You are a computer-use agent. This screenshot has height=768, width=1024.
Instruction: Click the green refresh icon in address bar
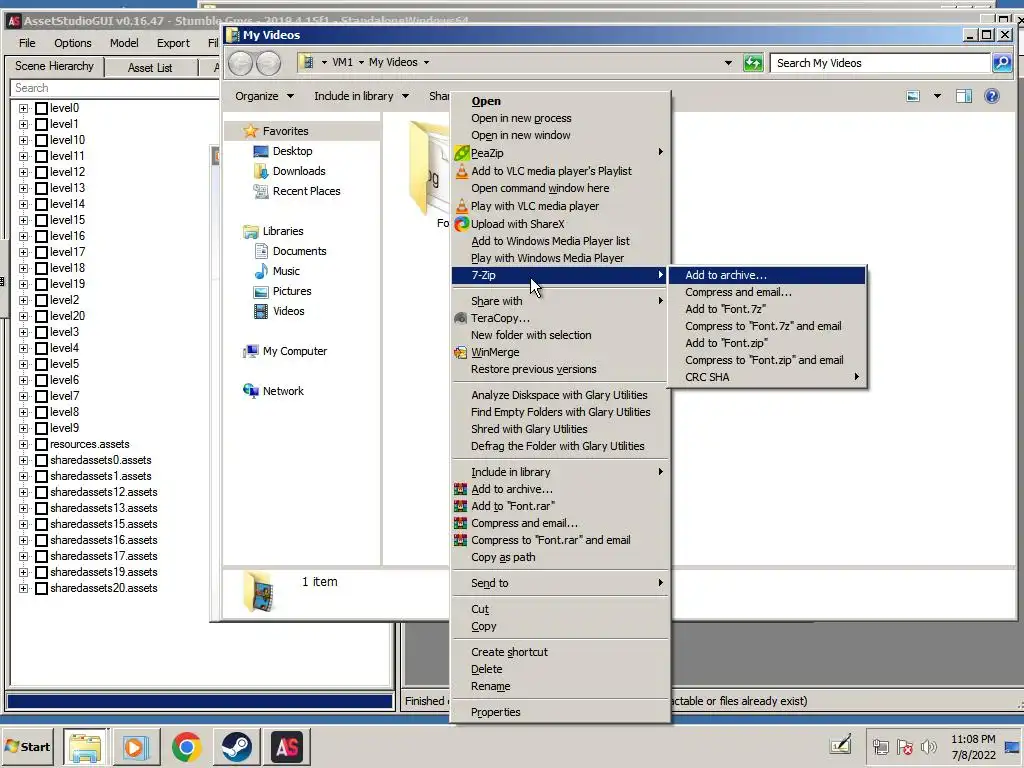[753, 63]
